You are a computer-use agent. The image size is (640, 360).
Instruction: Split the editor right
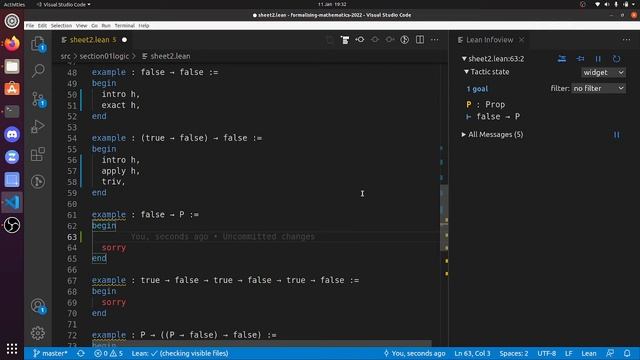420,40
